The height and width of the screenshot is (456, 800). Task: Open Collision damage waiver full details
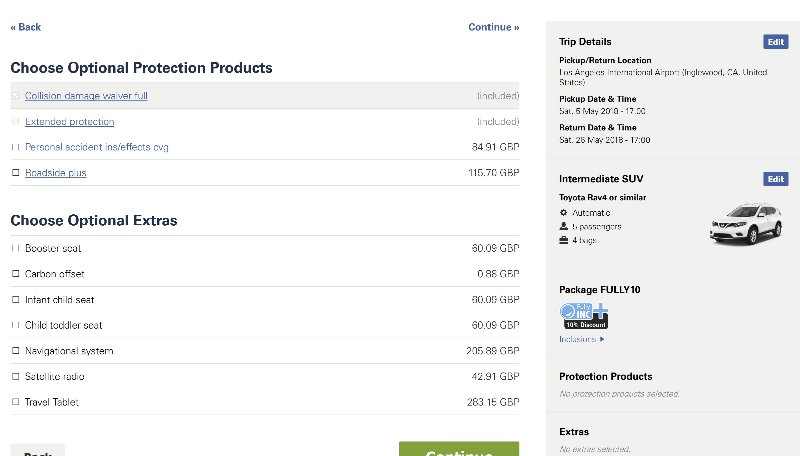[86, 96]
